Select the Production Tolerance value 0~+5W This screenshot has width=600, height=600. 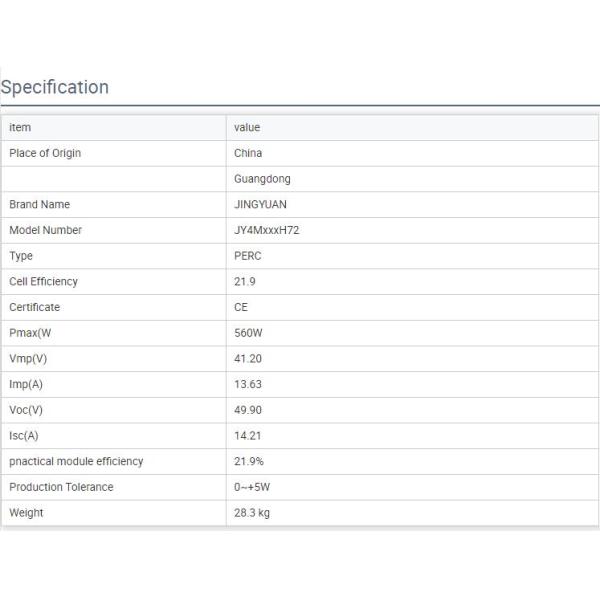[254, 487]
